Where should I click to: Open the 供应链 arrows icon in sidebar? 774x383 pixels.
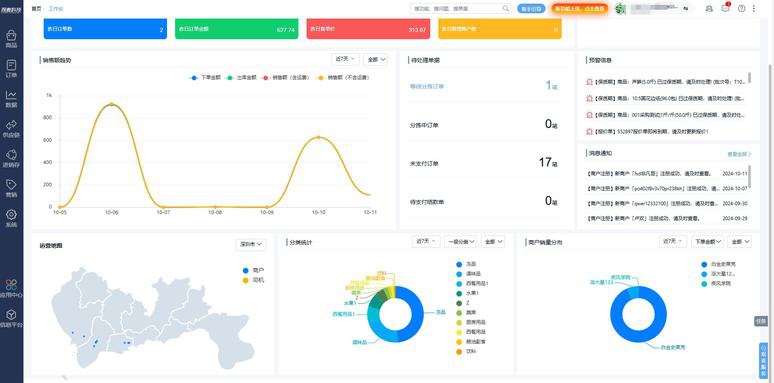(11, 125)
